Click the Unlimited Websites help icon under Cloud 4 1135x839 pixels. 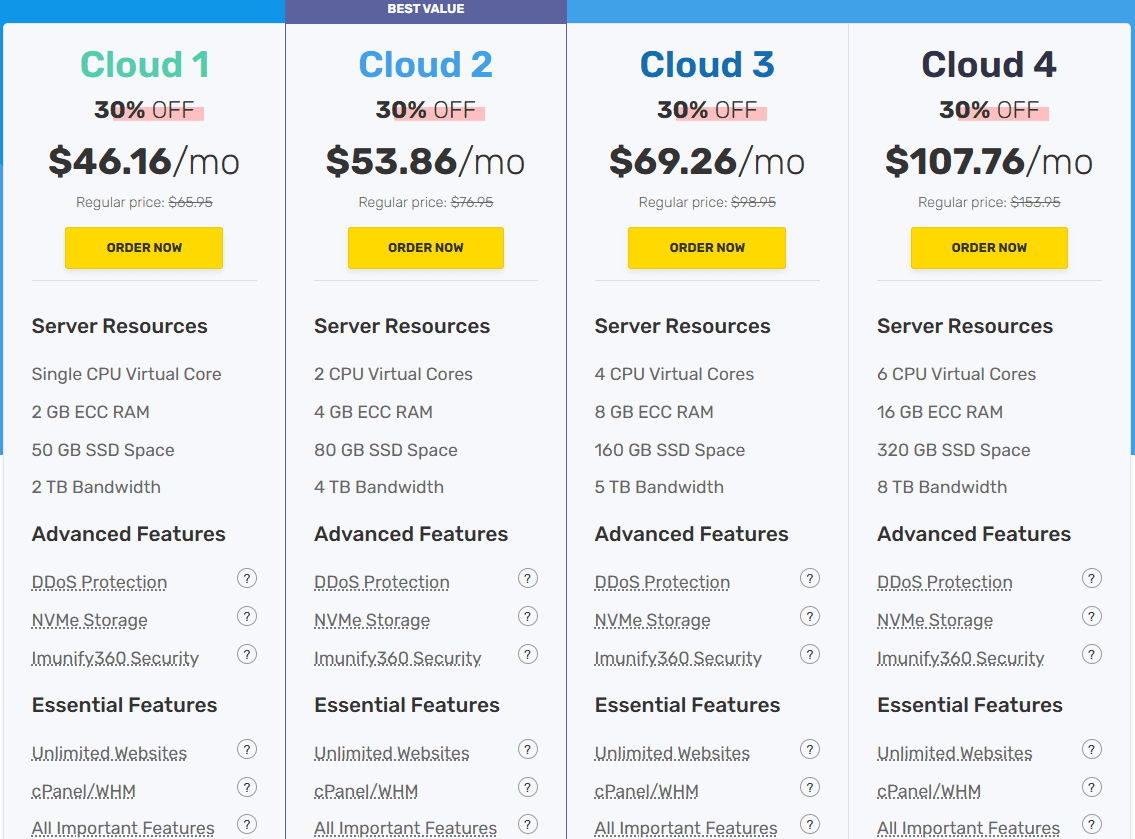click(x=1092, y=749)
